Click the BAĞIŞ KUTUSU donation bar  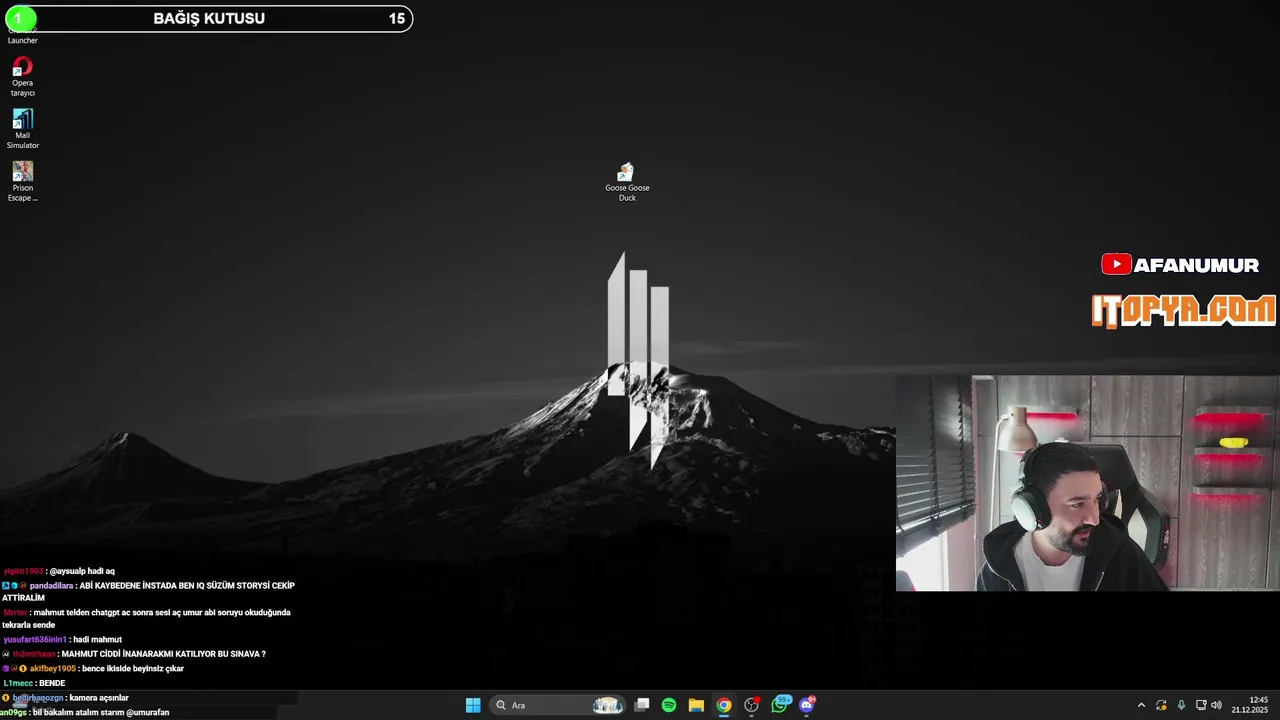tap(208, 18)
